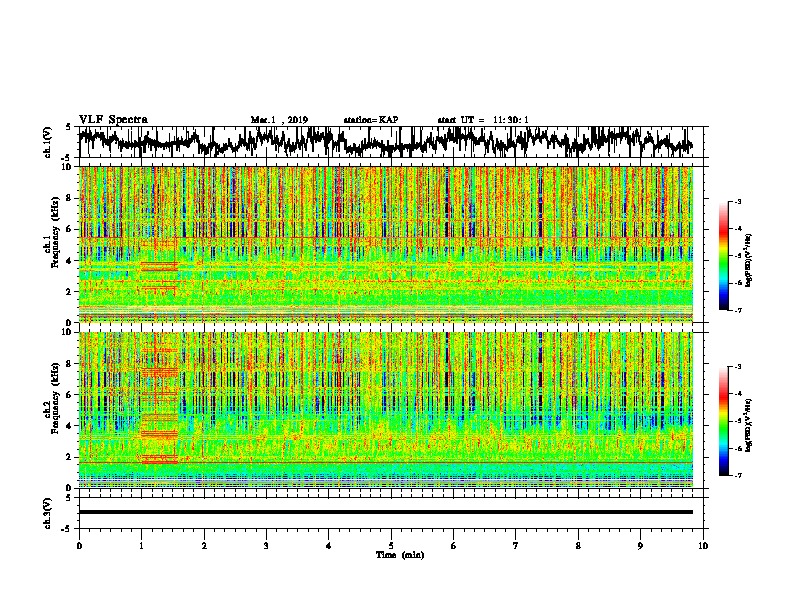Click the 'start UT = 11:30:1' label

483,120
